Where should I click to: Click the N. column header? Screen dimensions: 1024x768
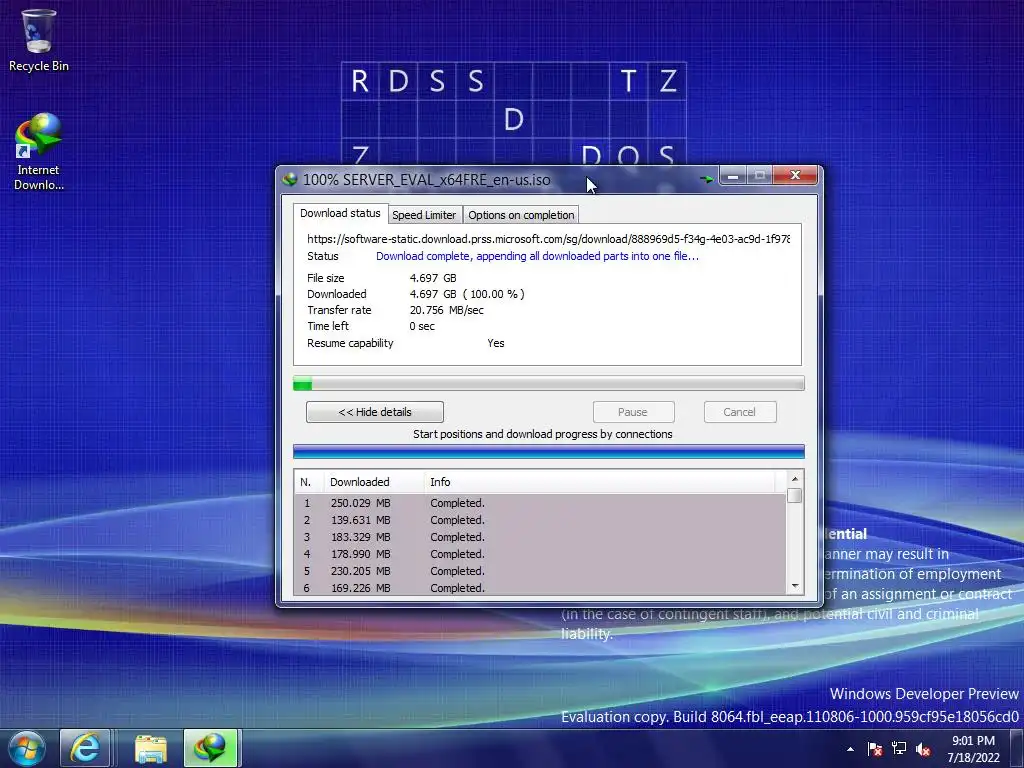click(307, 482)
